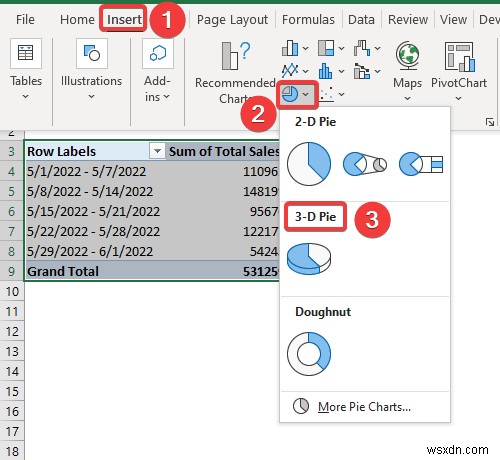Click the pie chart icon in ribbon
Image resolution: width=500 pixels, height=460 pixels.
pos(289,94)
